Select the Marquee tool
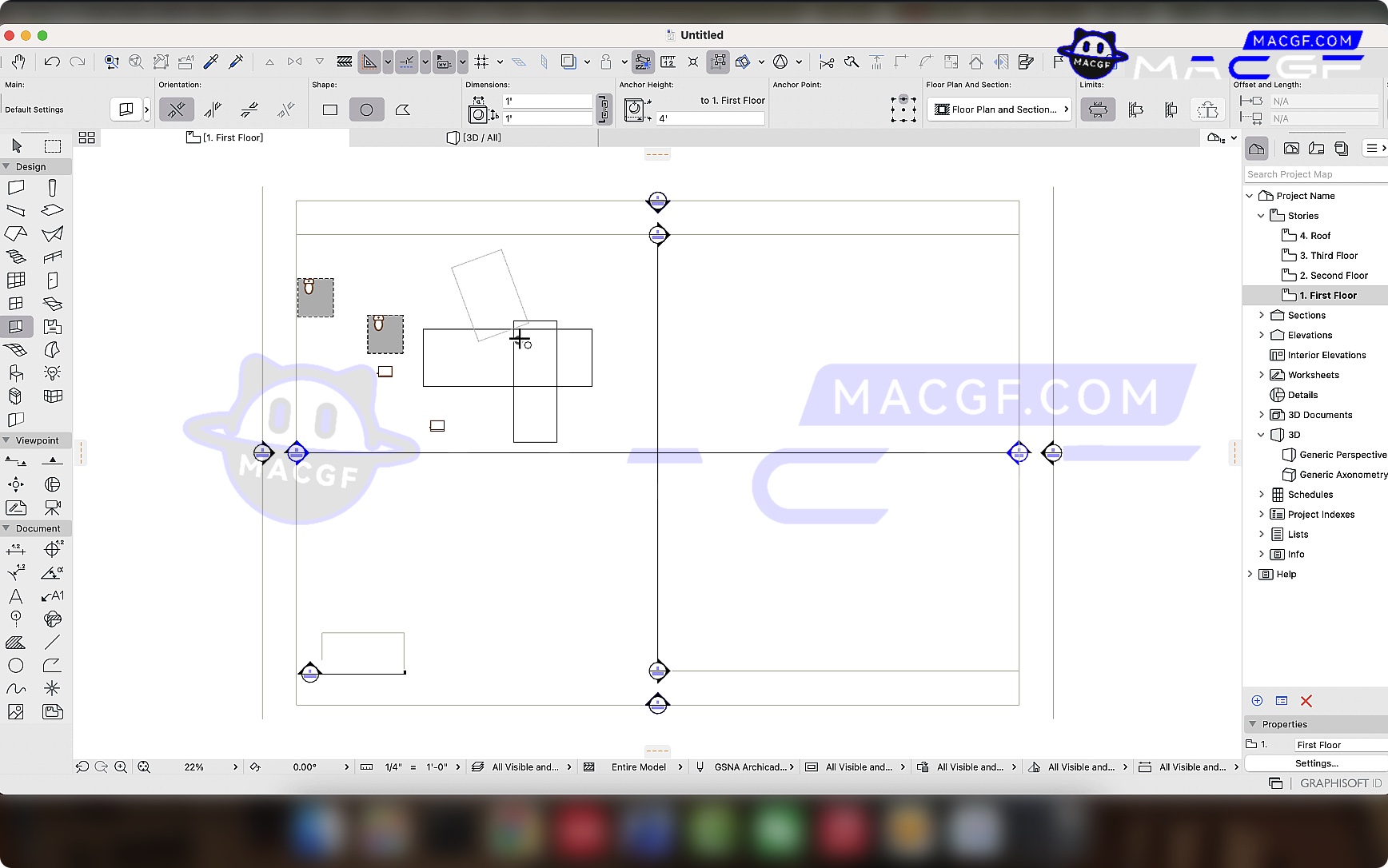 pos(53,145)
